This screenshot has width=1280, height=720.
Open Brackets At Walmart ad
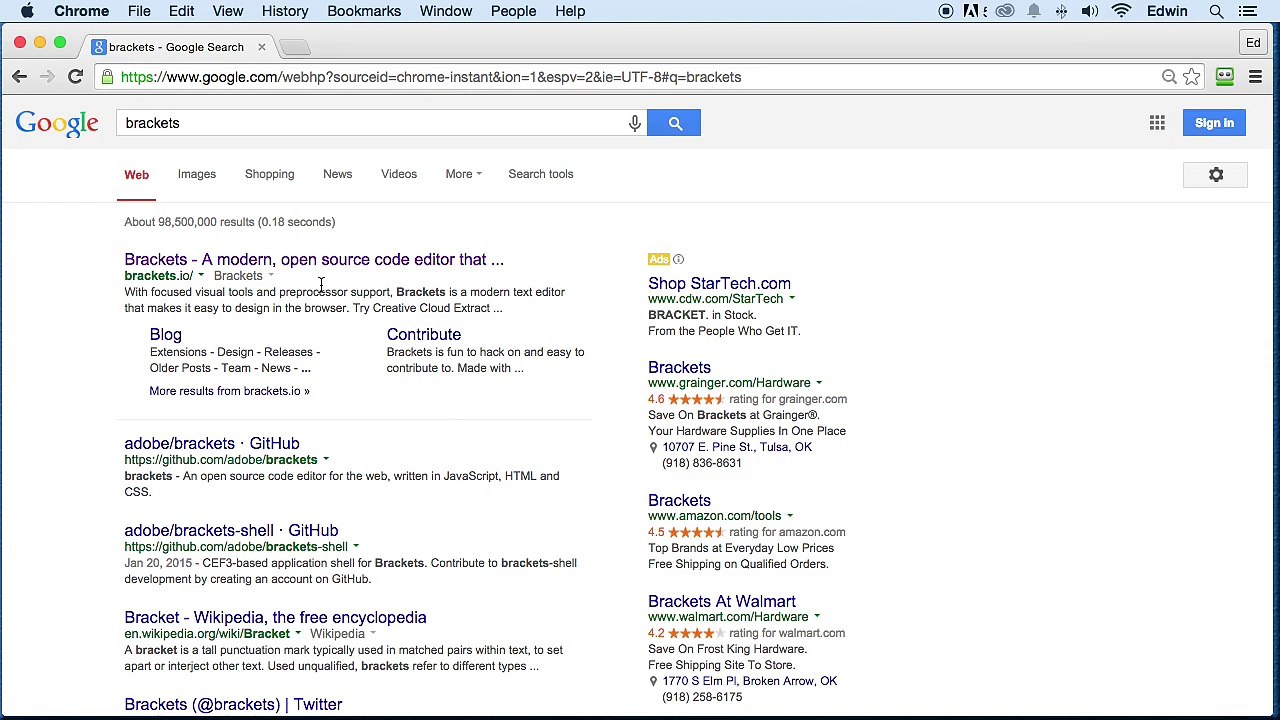(722, 602)
